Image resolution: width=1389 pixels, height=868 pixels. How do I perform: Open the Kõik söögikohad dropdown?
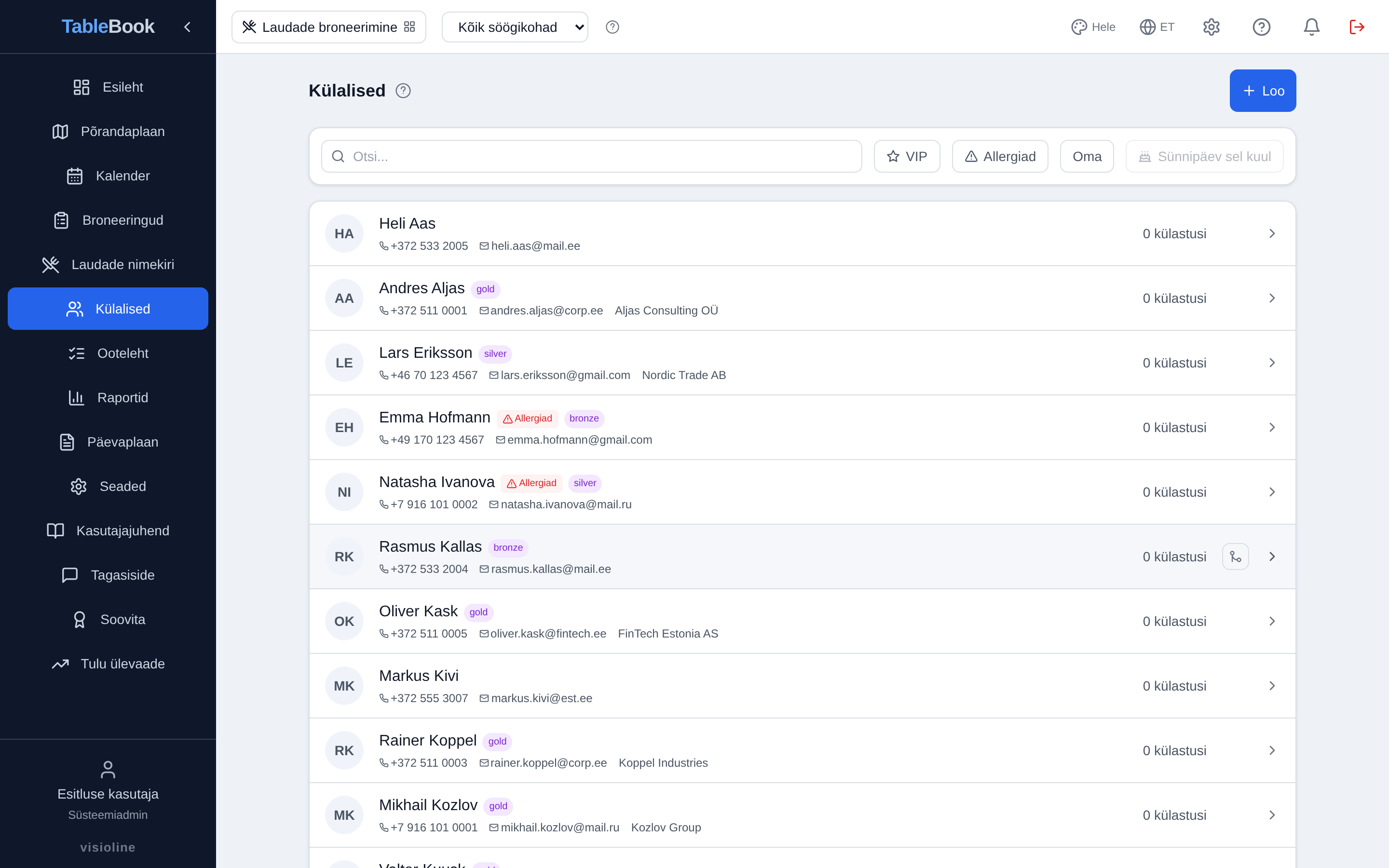pyautogui.click(x=515, y=27)
